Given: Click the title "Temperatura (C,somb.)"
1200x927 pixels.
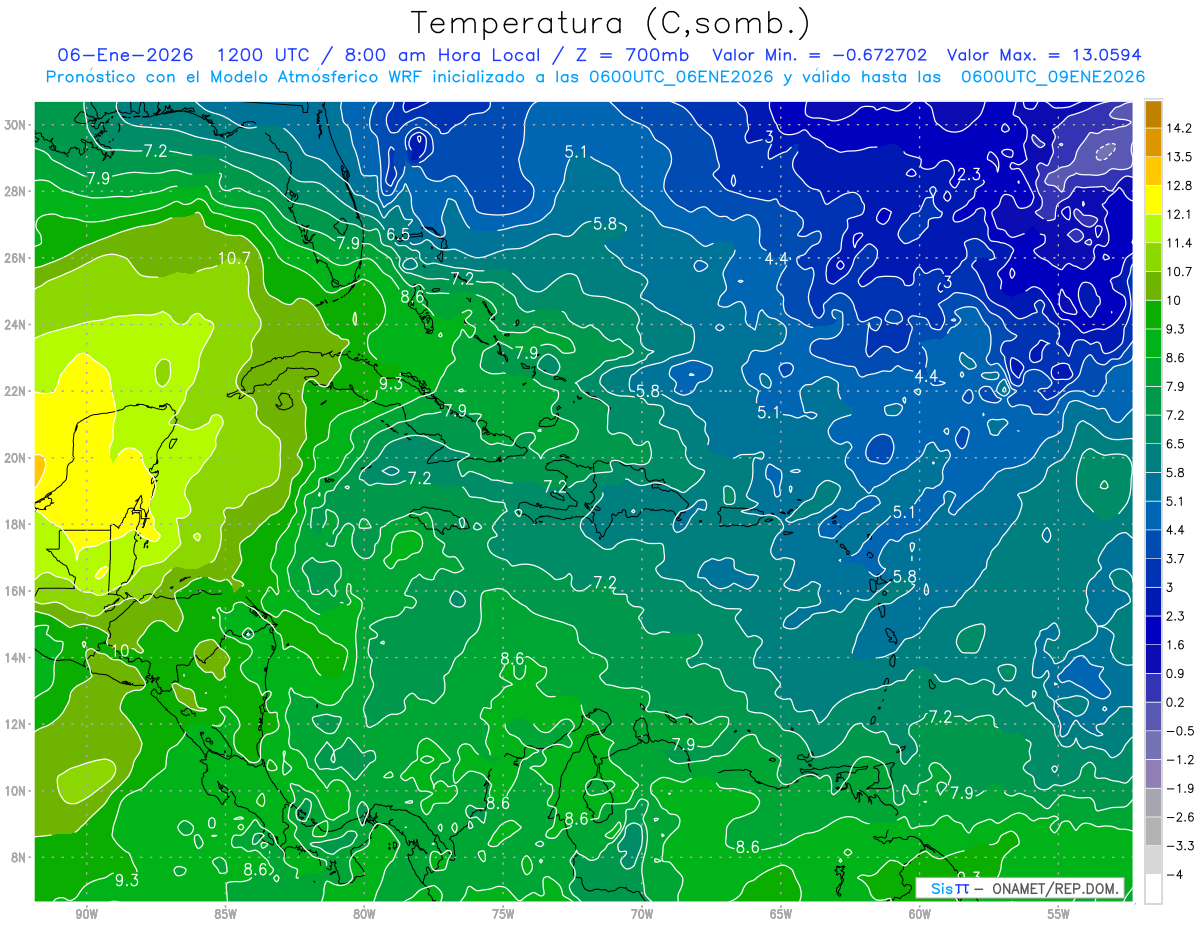Looking at the screenshot, I should pyautogui.click(x=611, y=23).
